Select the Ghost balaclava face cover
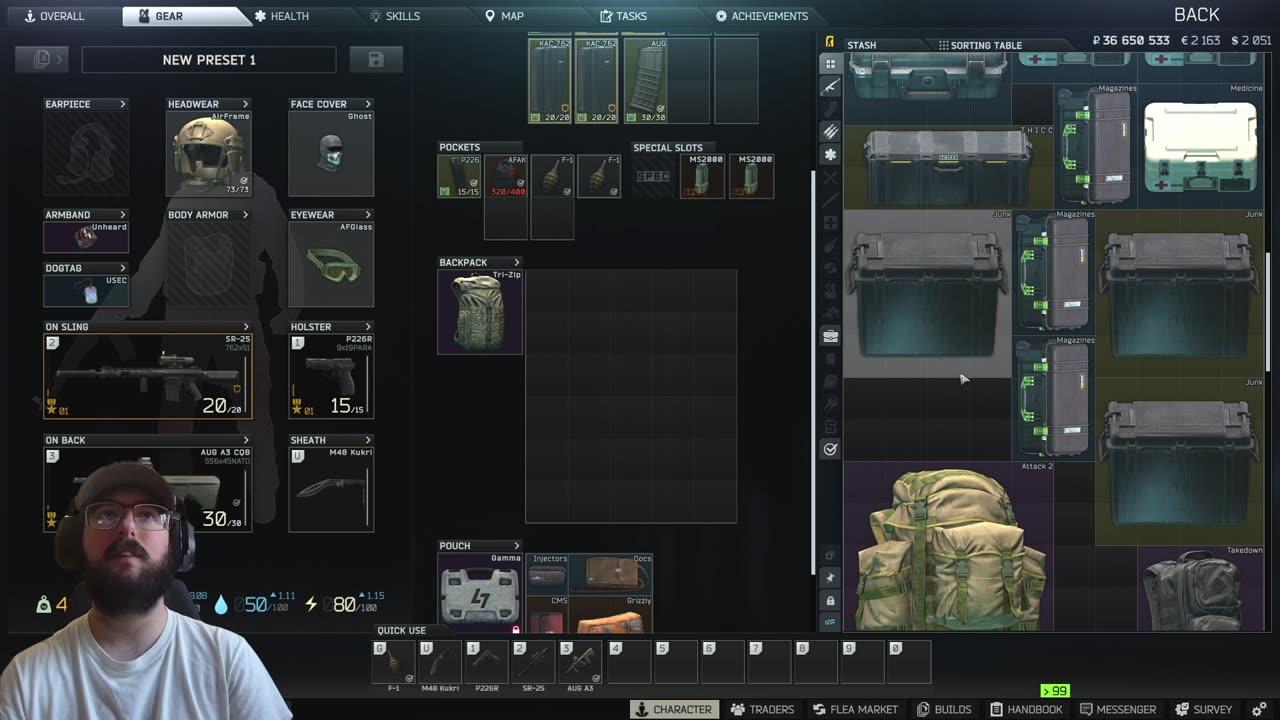The width and height of the screenshot is (1280, 720). pyautogui.click(x=331, y=153)
